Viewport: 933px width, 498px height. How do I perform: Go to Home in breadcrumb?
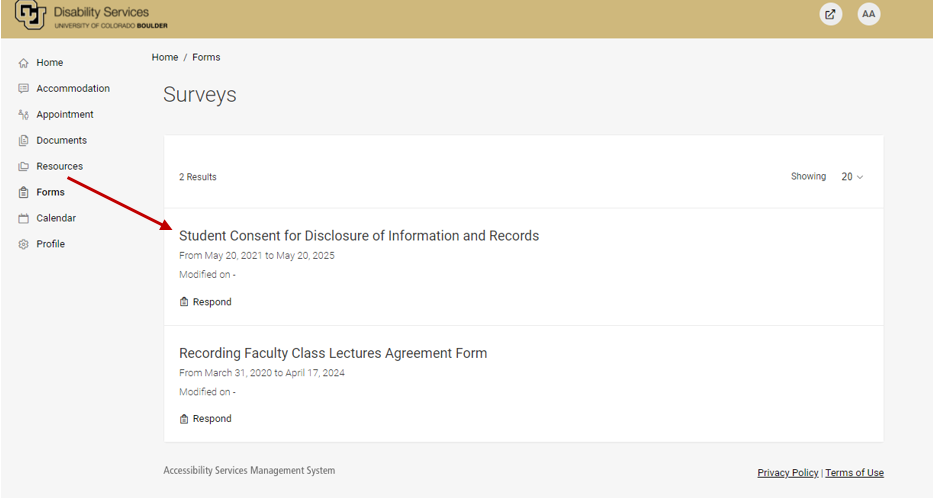pos(165,57)
